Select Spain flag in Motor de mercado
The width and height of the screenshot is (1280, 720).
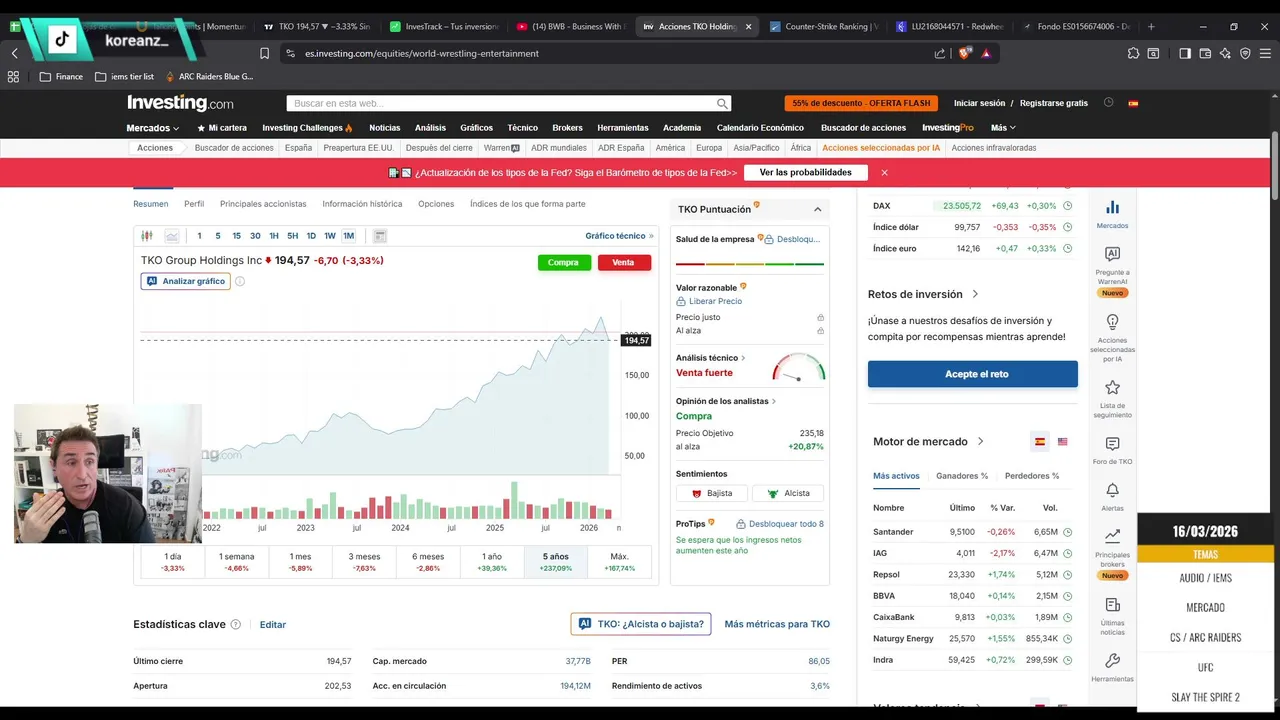tap(1040, 441)
